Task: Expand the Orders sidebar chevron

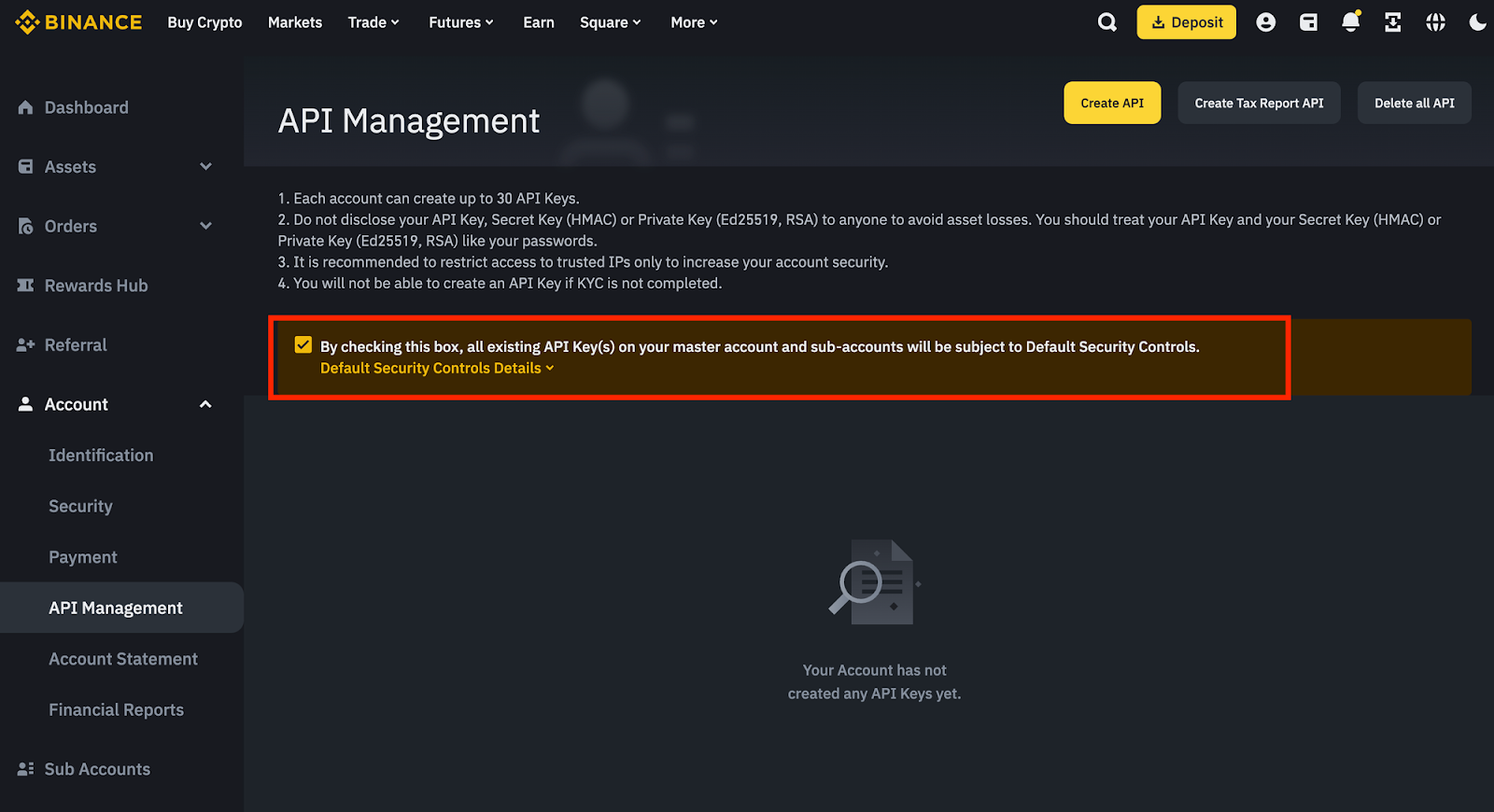Action: (205, 226)
